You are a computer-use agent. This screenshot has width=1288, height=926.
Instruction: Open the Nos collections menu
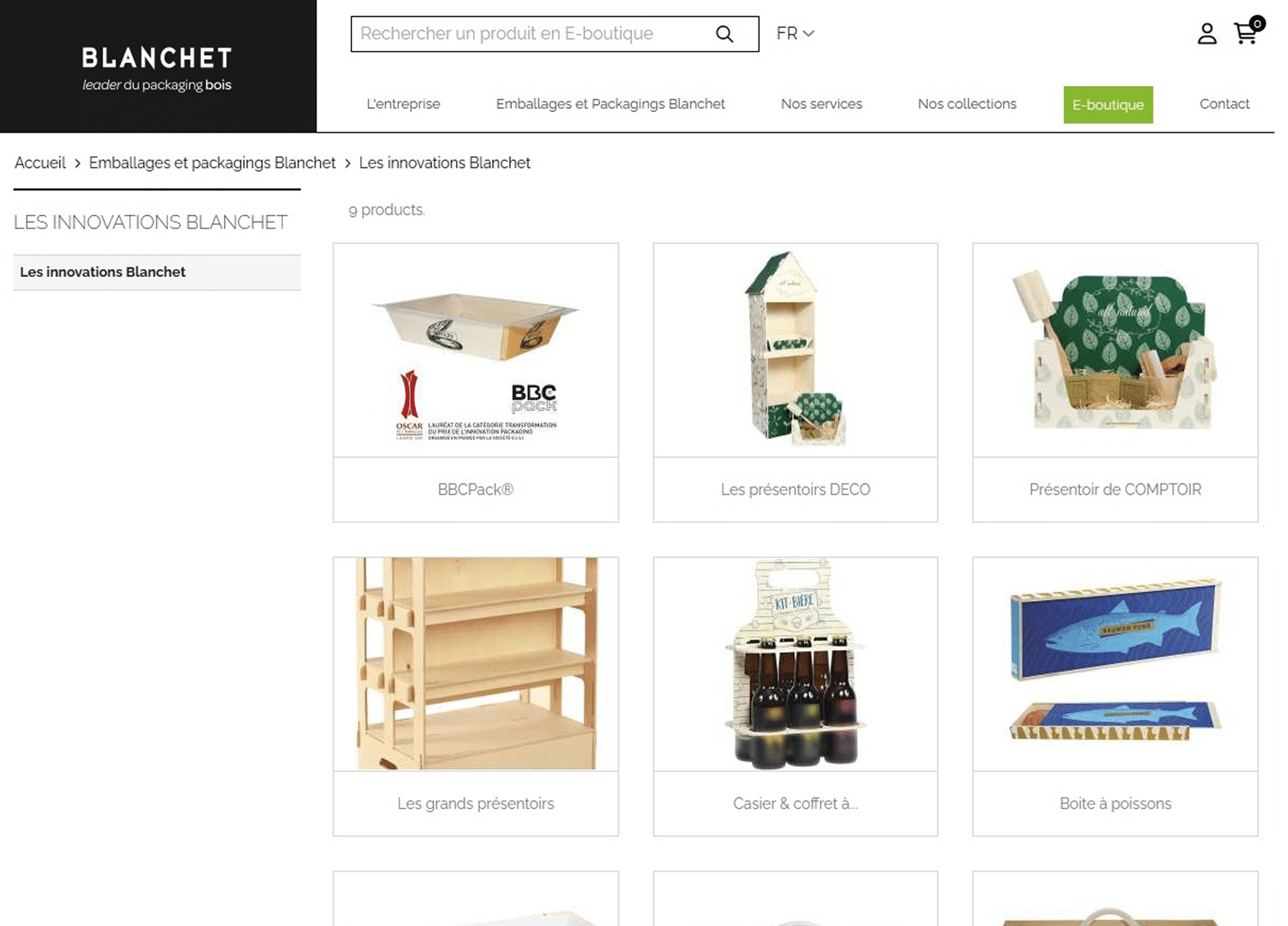coord(967,104)
